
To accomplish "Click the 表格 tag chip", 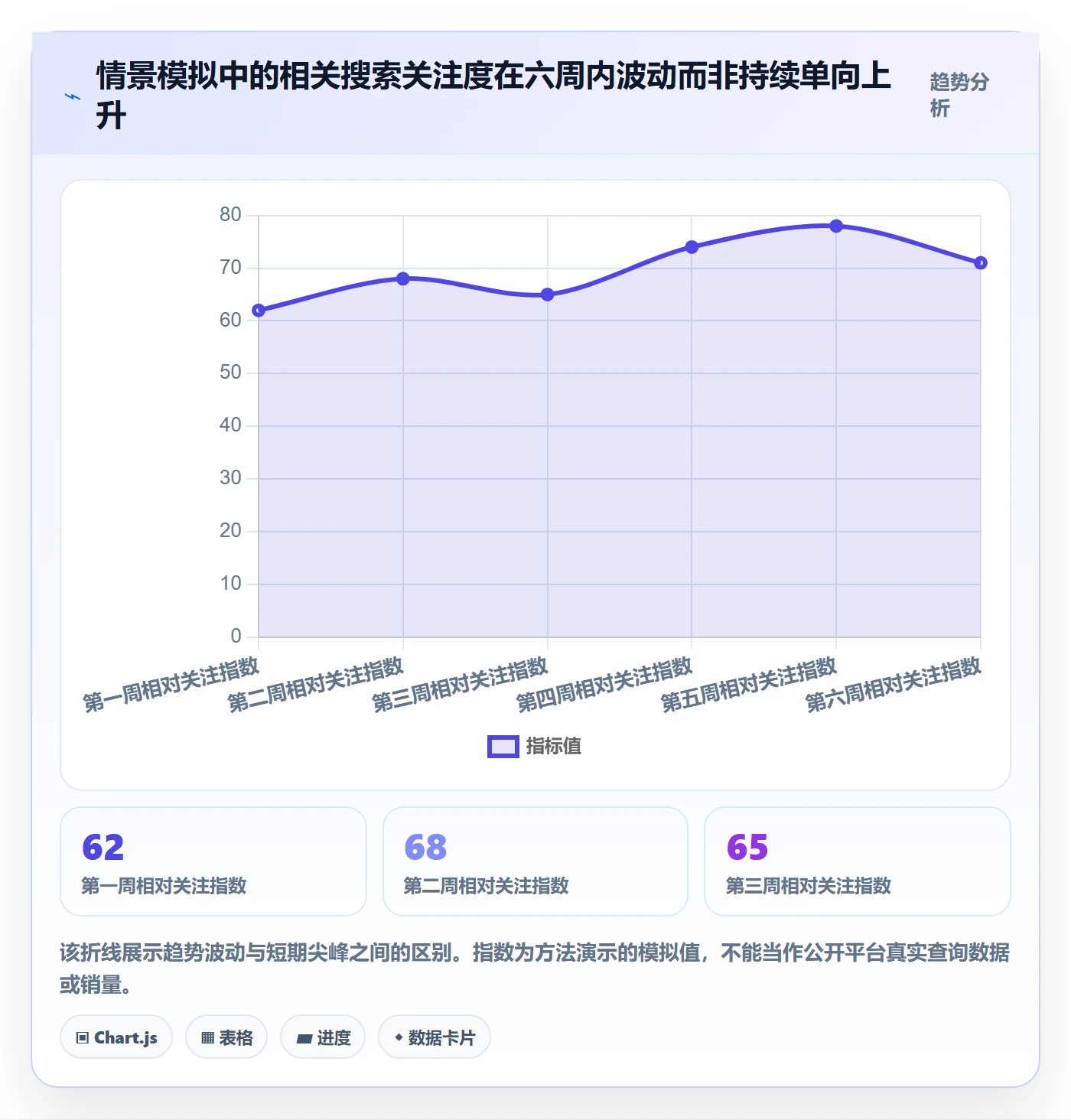I will click(x=226, y=1037).
